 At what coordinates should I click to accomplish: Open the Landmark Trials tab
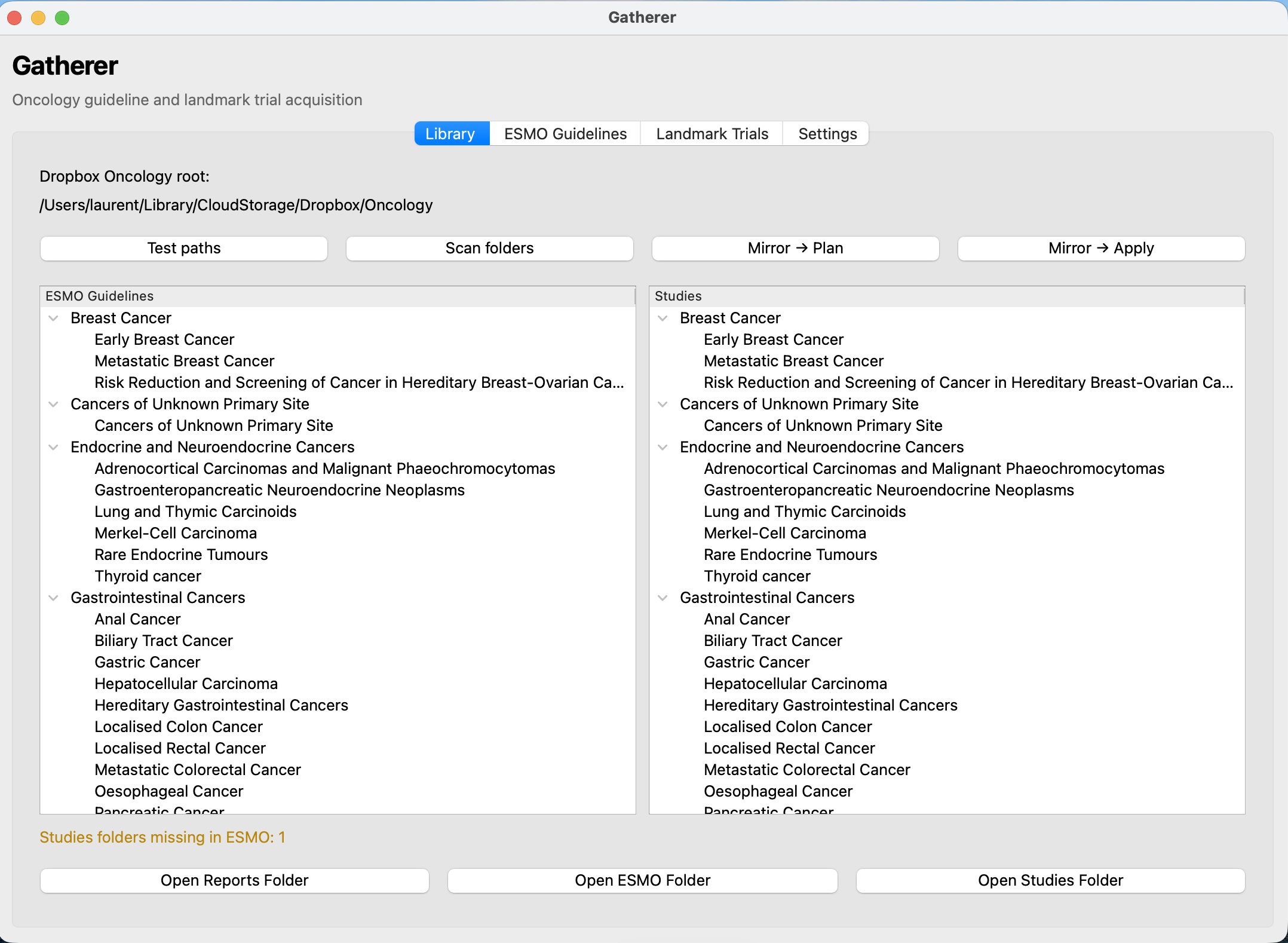click(712, 134)
